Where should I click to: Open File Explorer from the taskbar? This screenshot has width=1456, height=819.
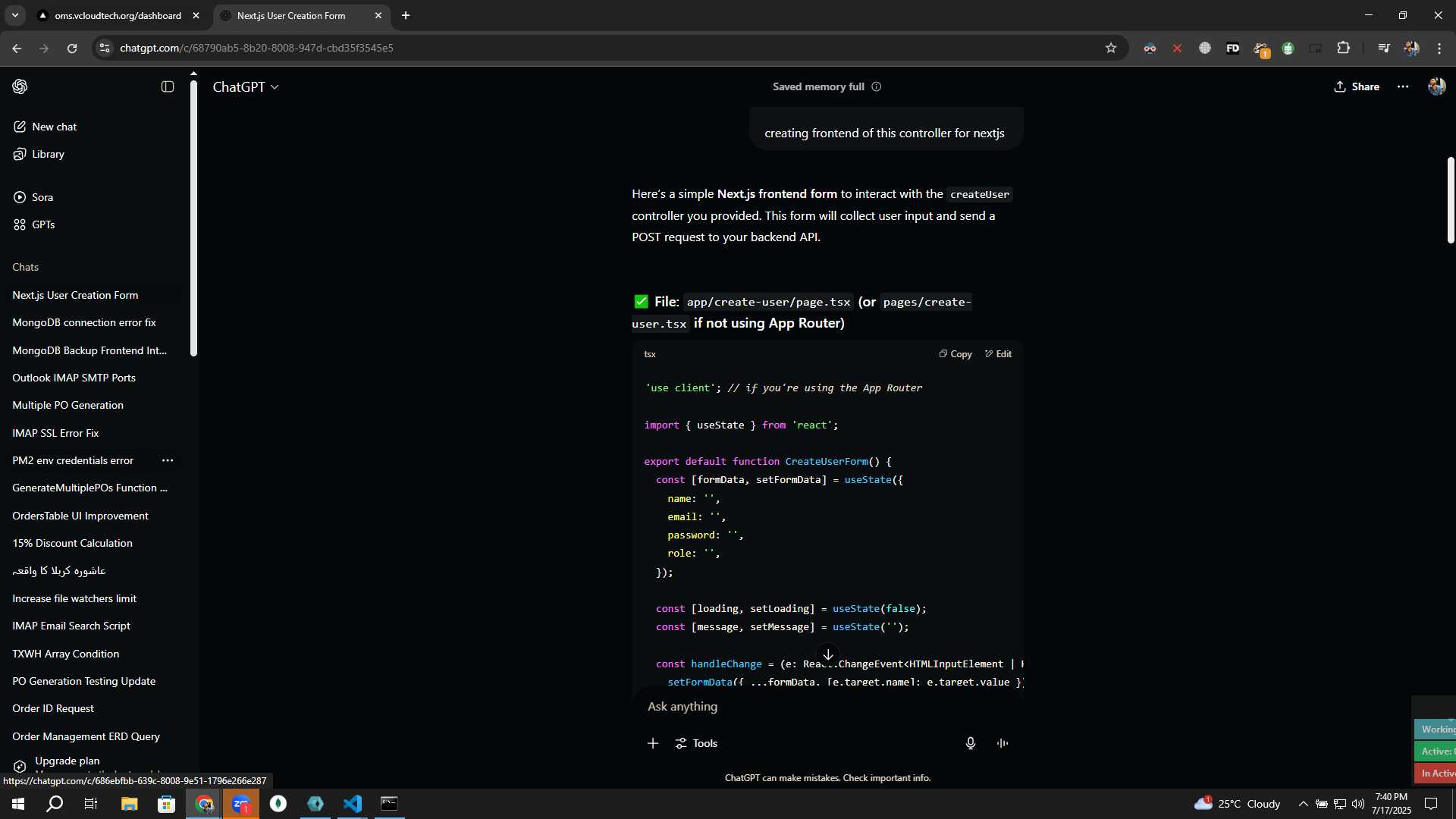coord(129,804)
